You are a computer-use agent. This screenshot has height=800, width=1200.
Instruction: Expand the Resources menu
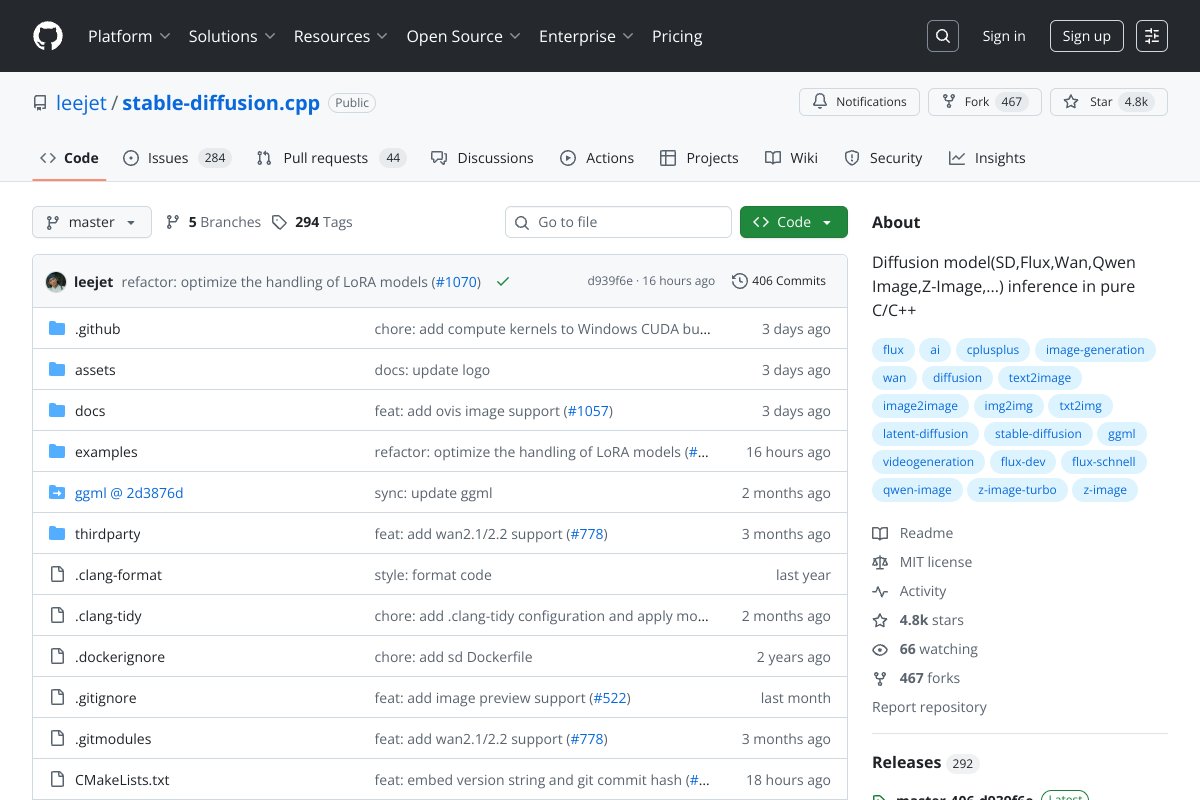pyautogui.click(x=341, y=36)
